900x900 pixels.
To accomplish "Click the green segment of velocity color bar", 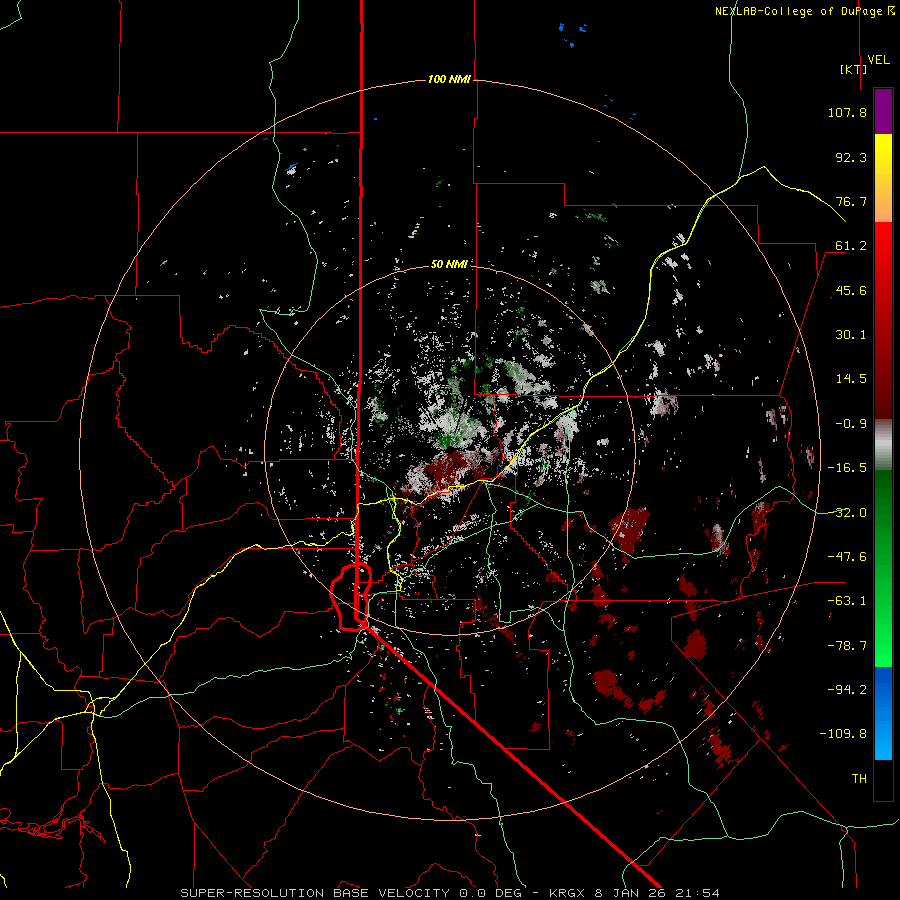I will click(x=883, y=568).
